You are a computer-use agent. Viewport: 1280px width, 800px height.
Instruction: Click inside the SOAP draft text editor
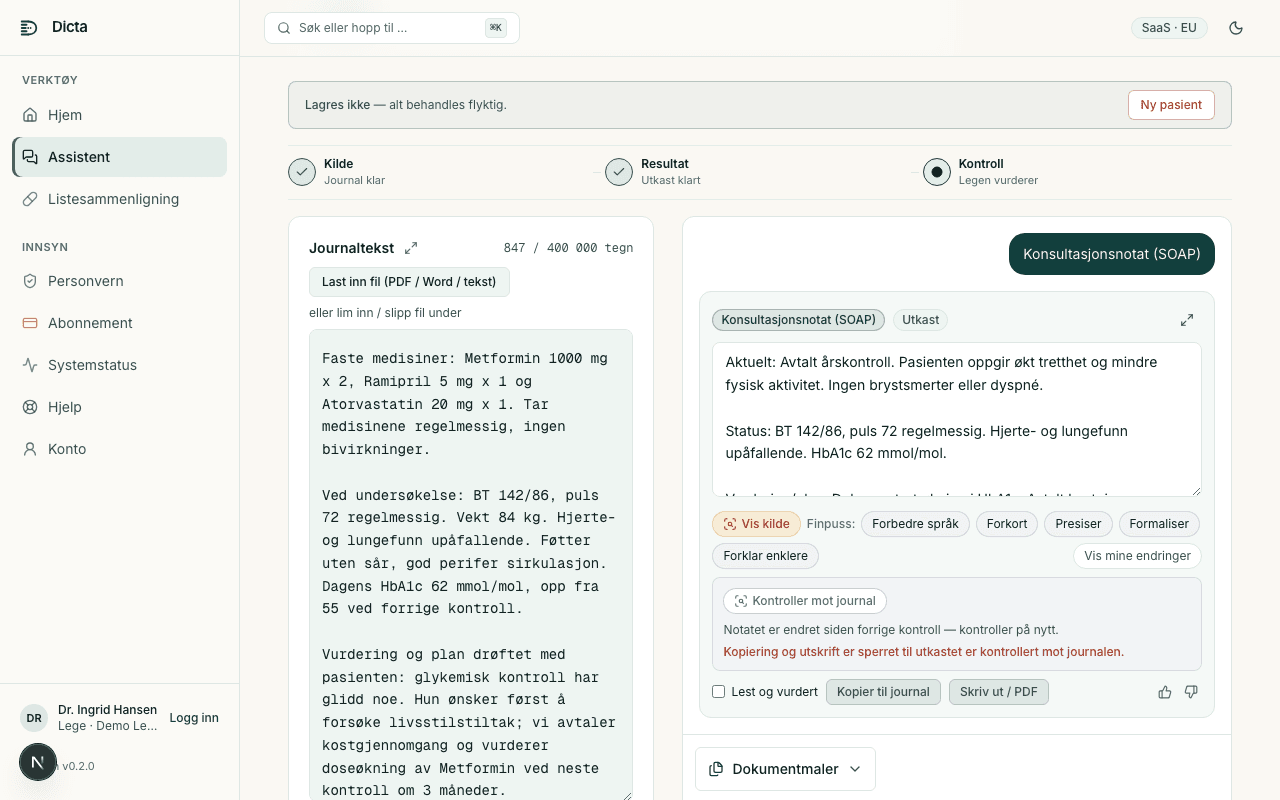click(957, 419)
